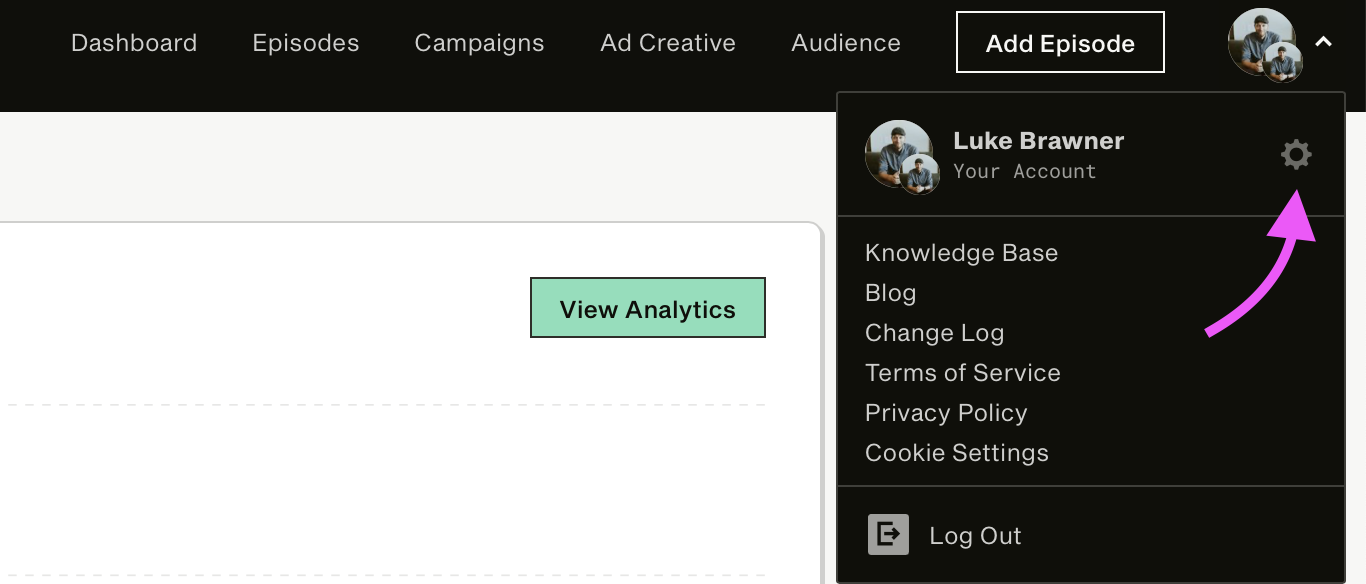Viewport: 1366px width, 584px height.
Task: Click Luke Brawner's avatar in the dropdown panel
Action: (901, 156)
